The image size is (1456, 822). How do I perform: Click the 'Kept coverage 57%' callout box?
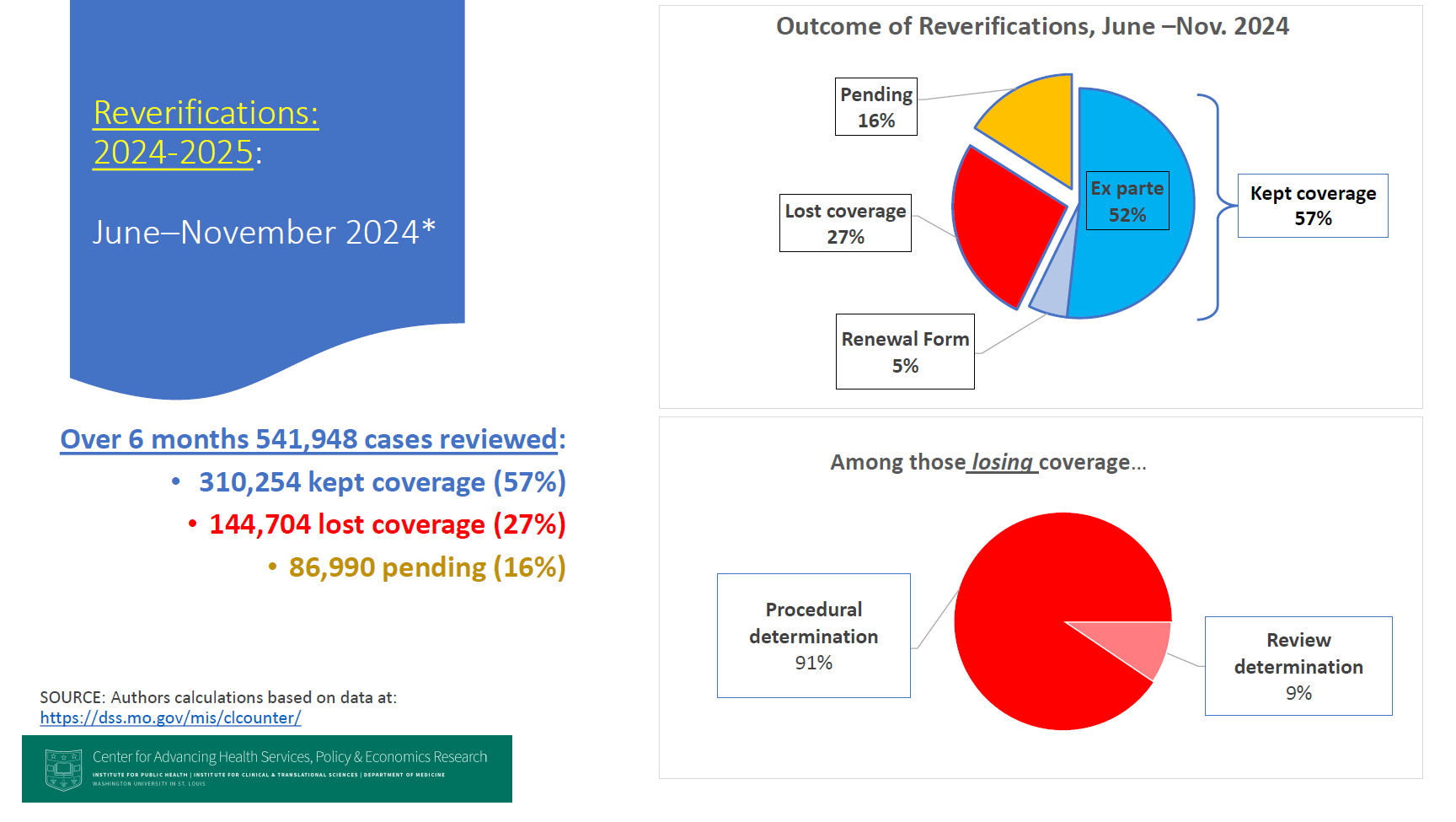click(x=1313, y=206)
